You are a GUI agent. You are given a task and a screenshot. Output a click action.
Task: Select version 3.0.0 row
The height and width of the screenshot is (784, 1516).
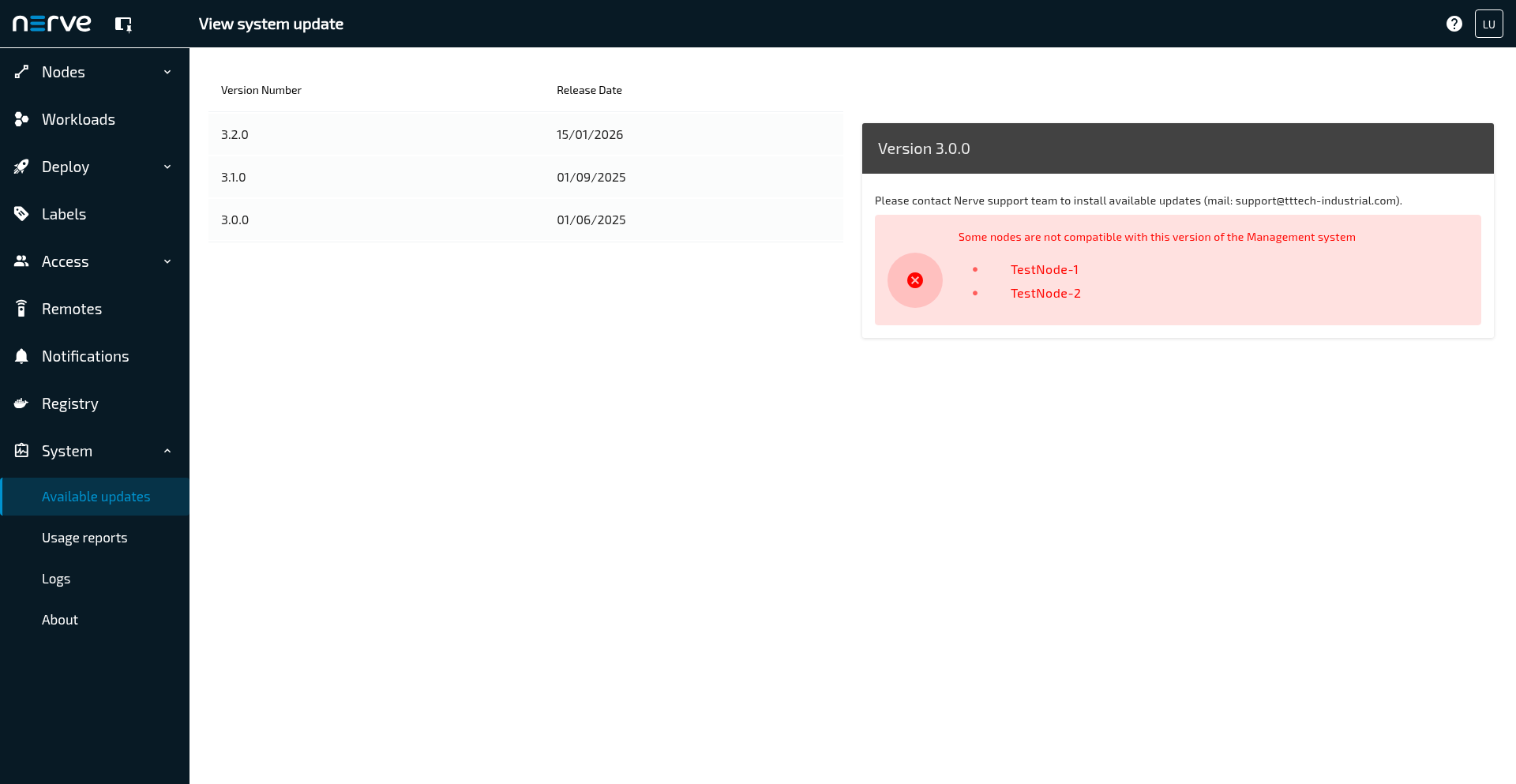point(526,219)
